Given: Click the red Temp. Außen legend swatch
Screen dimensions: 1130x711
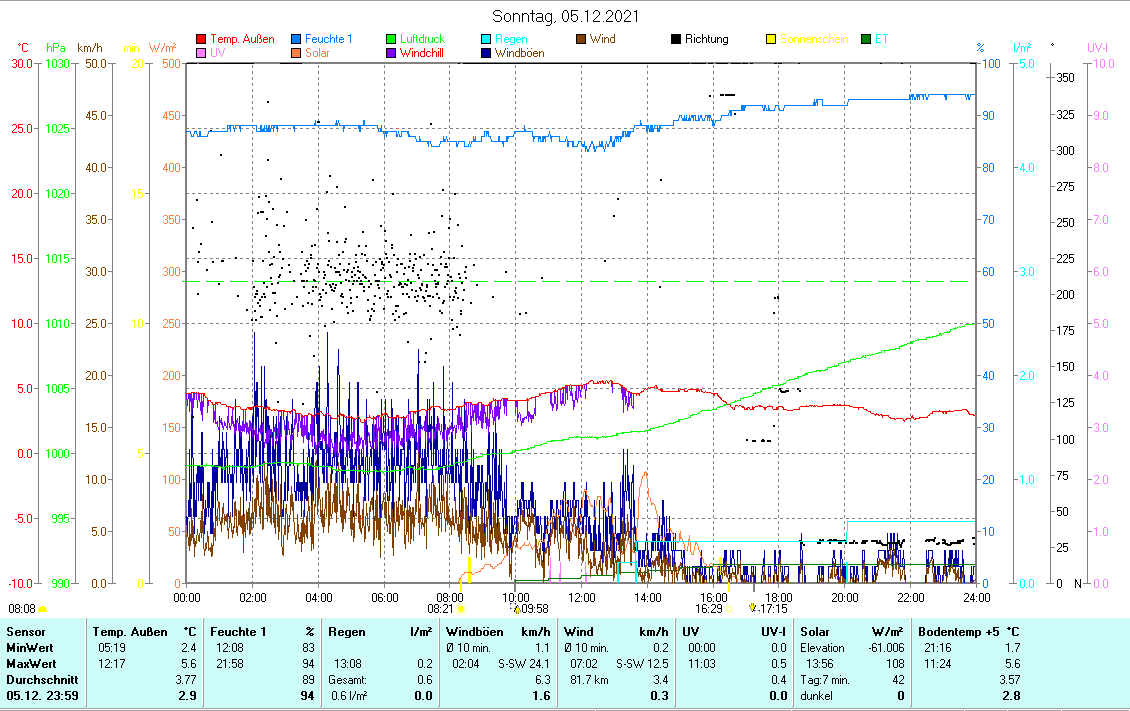Looking at the screenshot, I should [202, 39].
